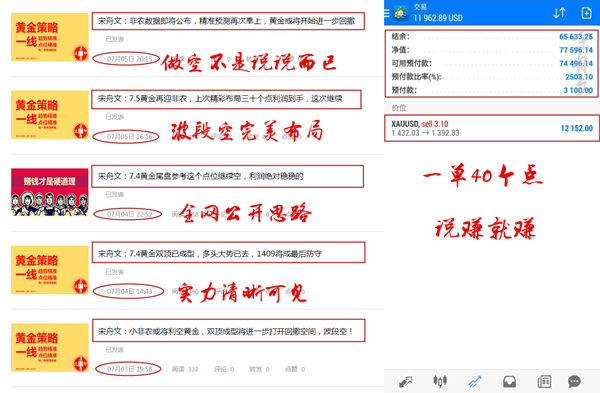Viewport: 600px width, 393px height.
Task: Click the timestamp 07月04日 22:52
Action: pyautogui.click(x=129, y=214)
